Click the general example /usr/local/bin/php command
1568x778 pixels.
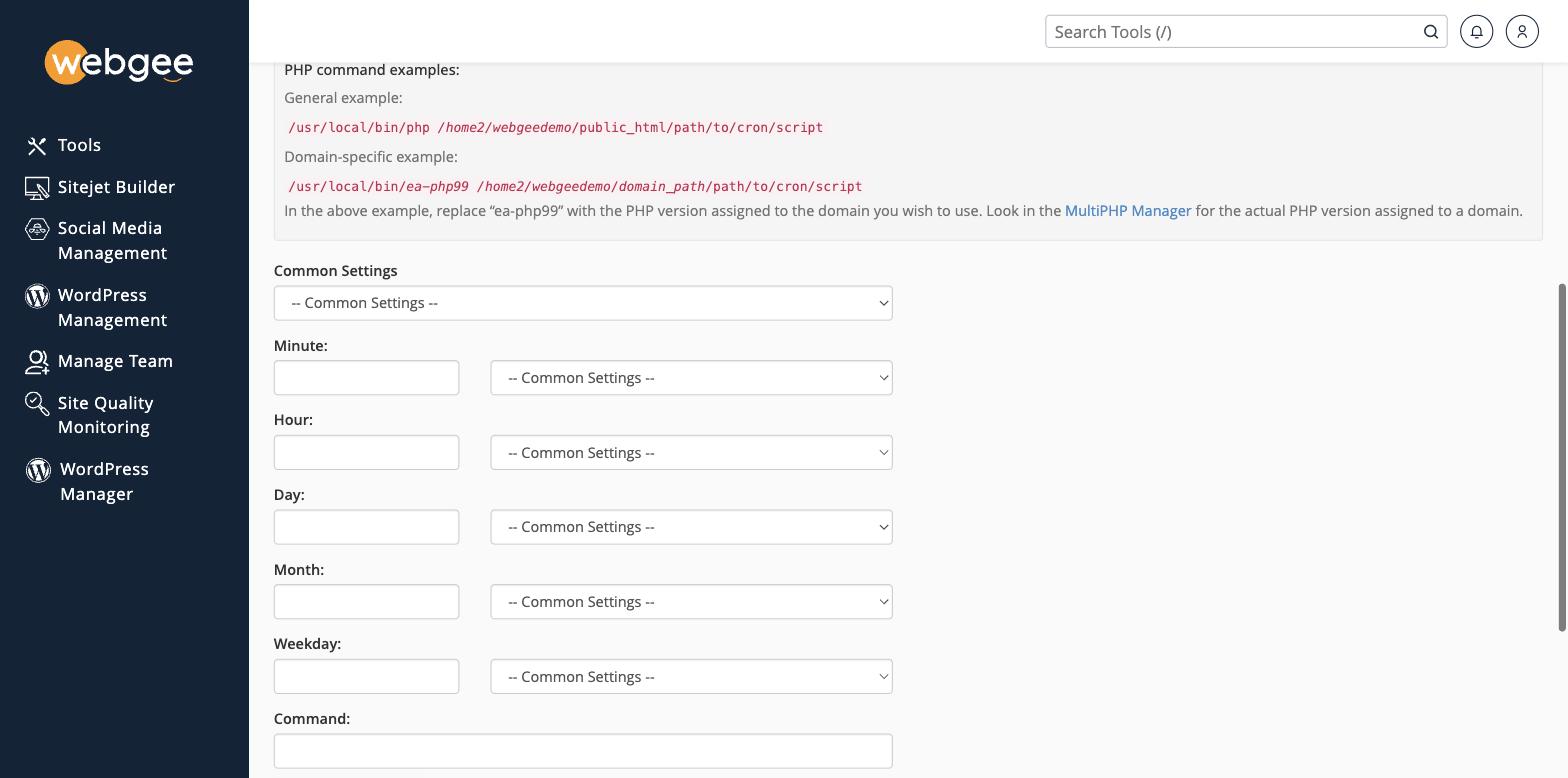click(x=556, y=128)
